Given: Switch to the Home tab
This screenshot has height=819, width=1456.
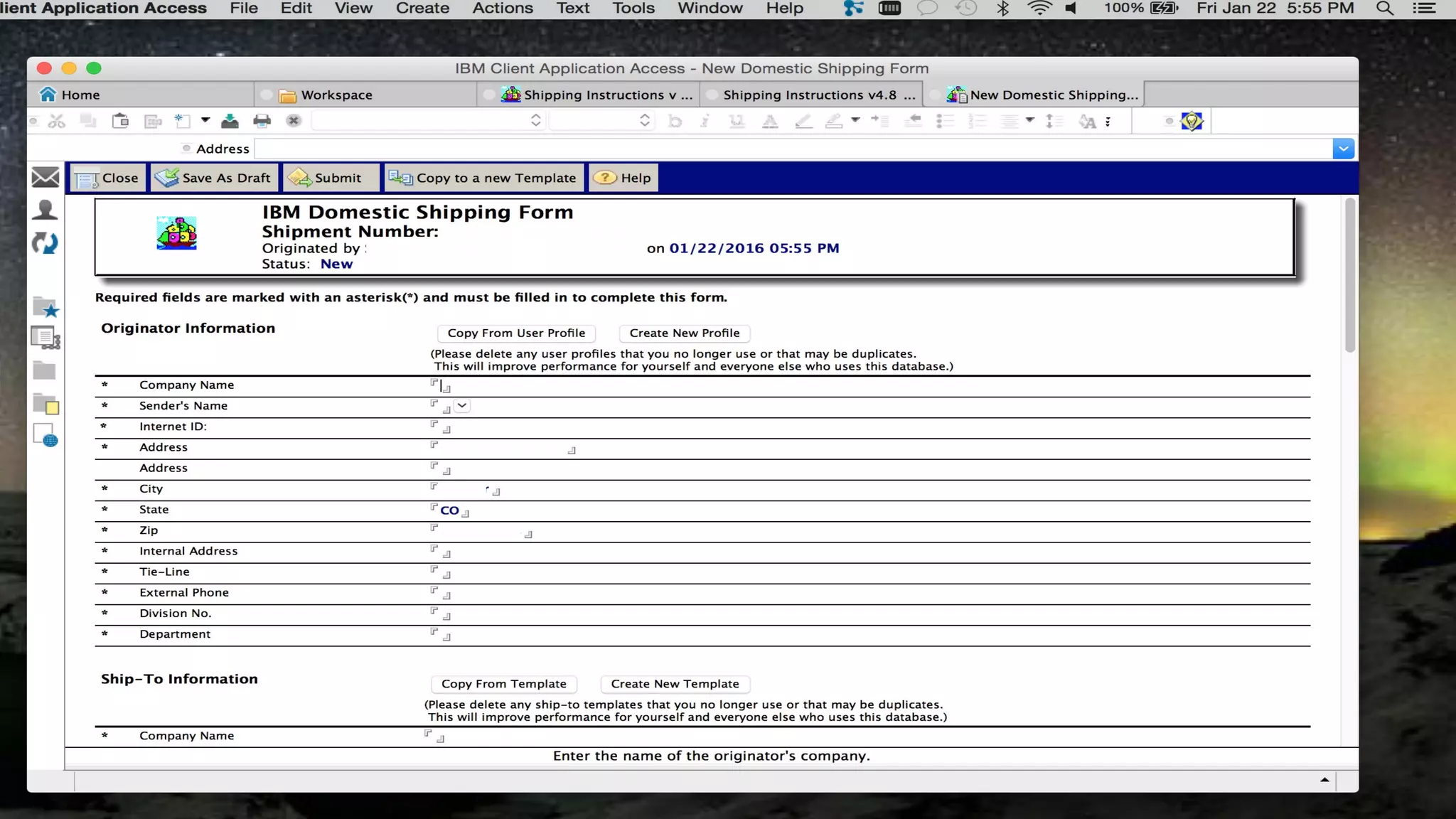Looking at the screenshot, I should click(x=141, y=95).
